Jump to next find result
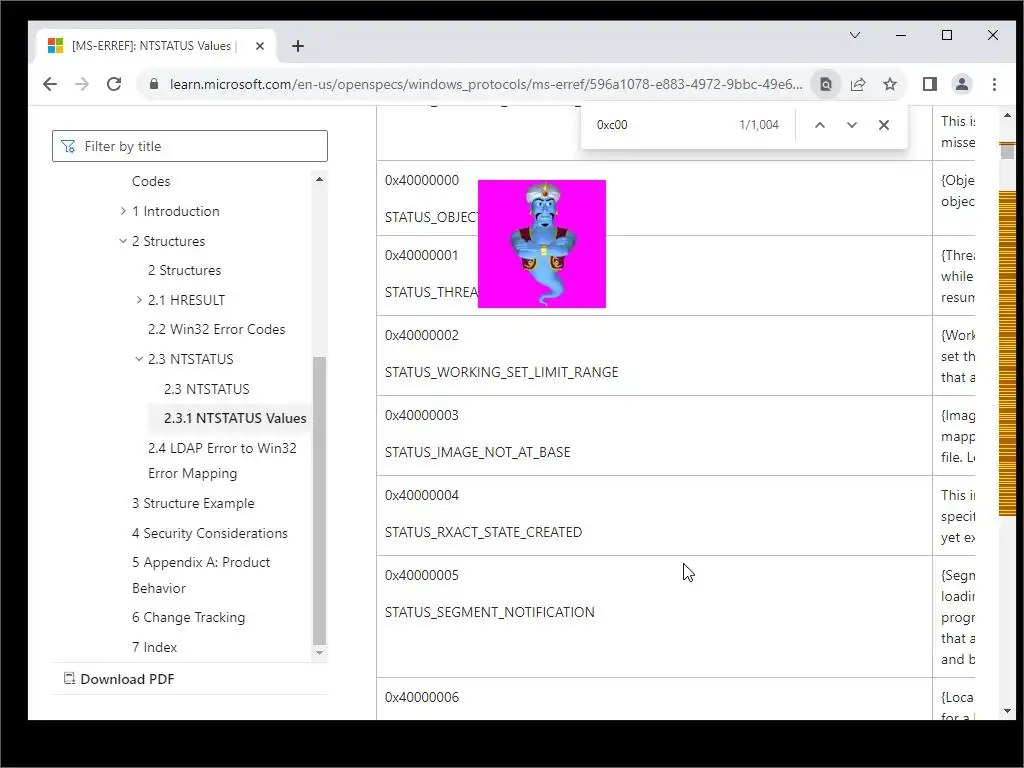The height and width of the screenshot is (768, 1024). (852, 125)
